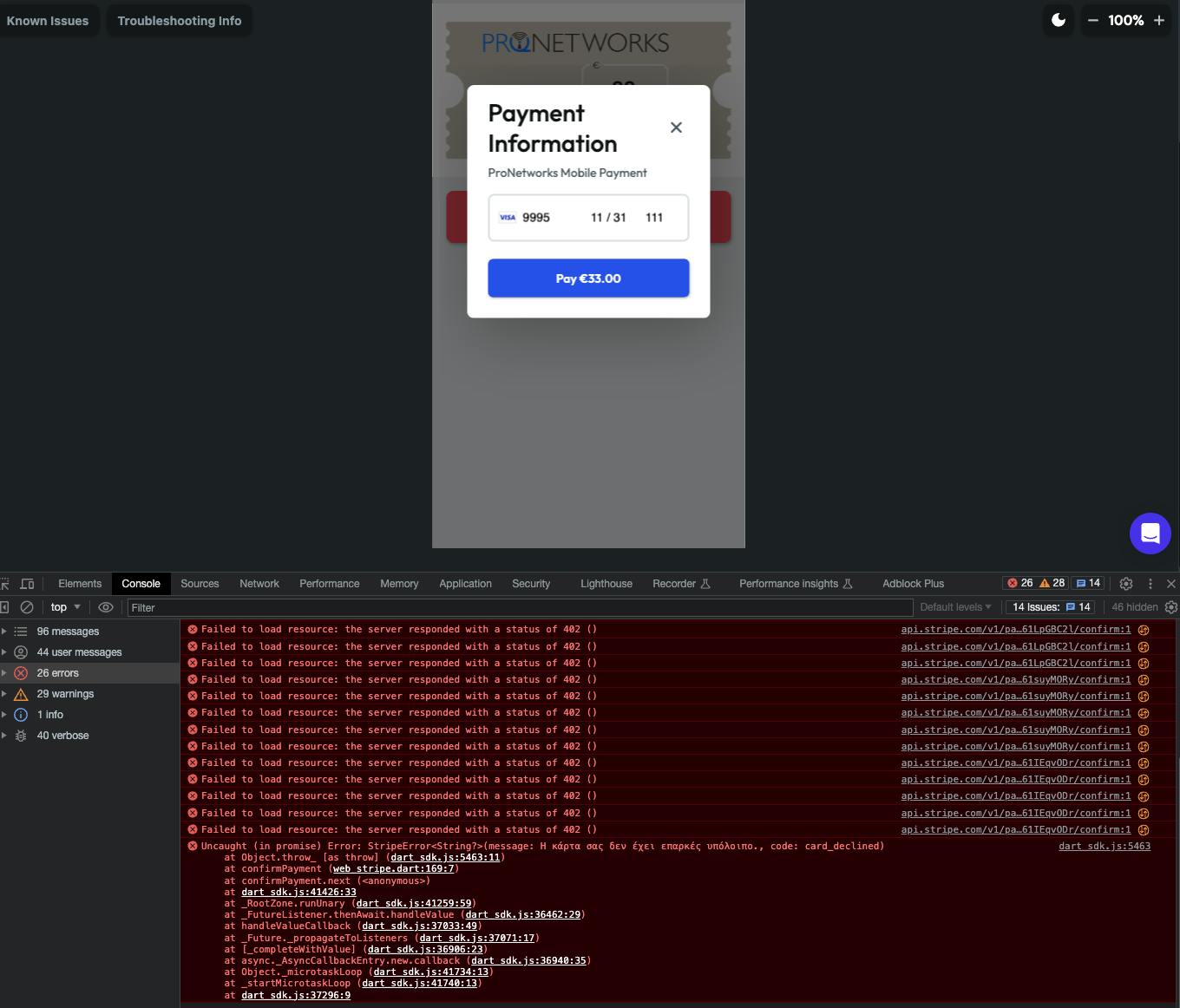Expand the 40 verbose group
The width and height of the screenshot is (1180, 1008).
coord(4,736)
